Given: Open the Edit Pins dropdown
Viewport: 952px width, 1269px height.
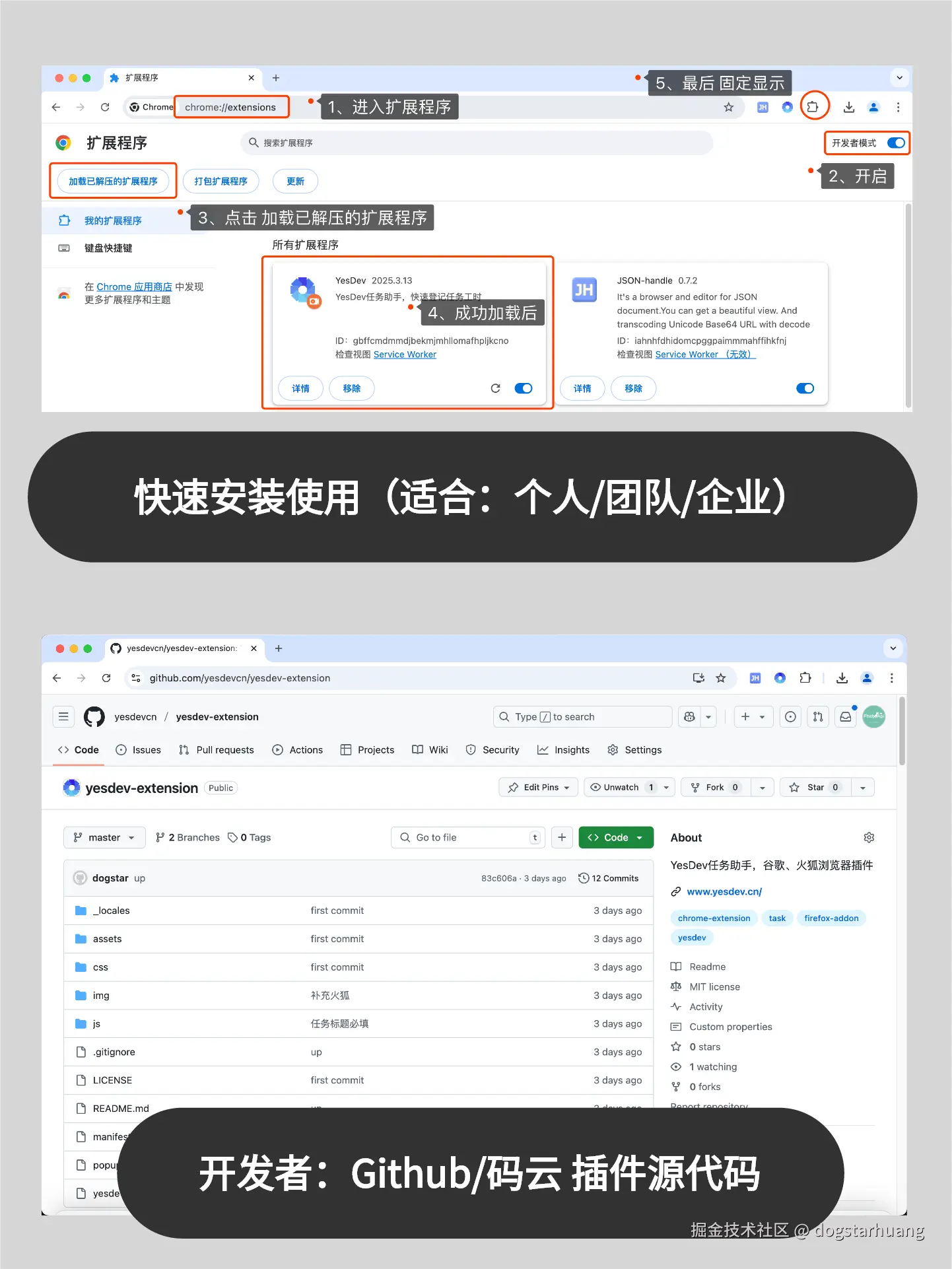Looking at the screenshot, I should point(539,787).
